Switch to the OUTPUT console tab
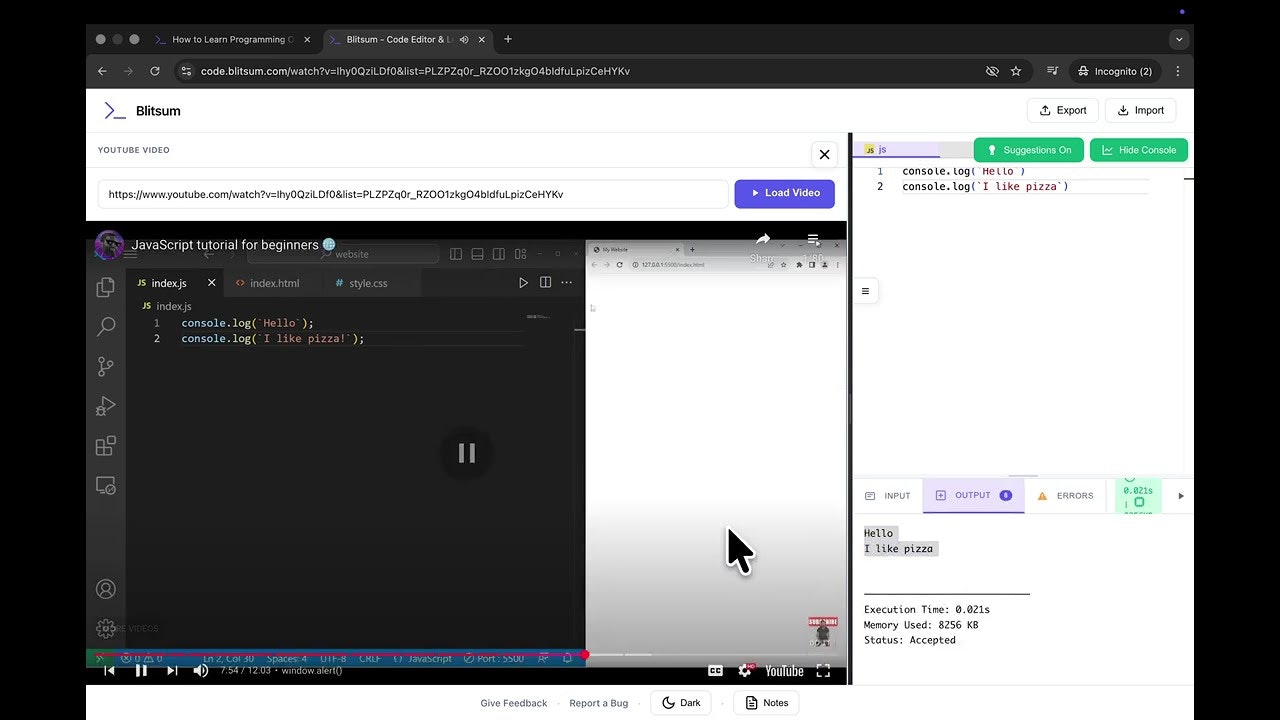 tap(974, 496)
